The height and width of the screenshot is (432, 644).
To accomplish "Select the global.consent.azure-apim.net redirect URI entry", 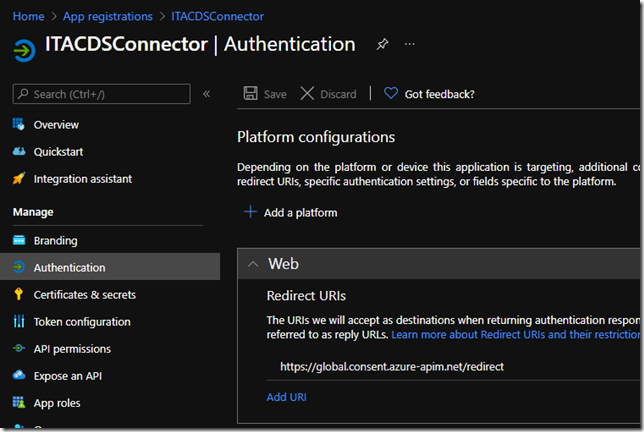I will [x=392, y=367].
